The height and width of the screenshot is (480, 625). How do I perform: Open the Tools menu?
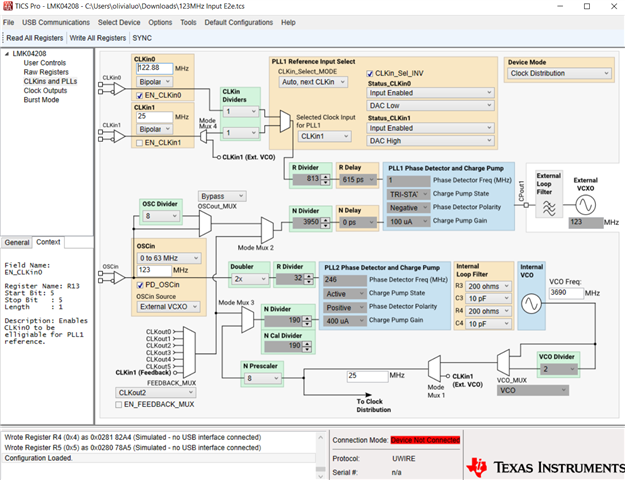[188, 22]
